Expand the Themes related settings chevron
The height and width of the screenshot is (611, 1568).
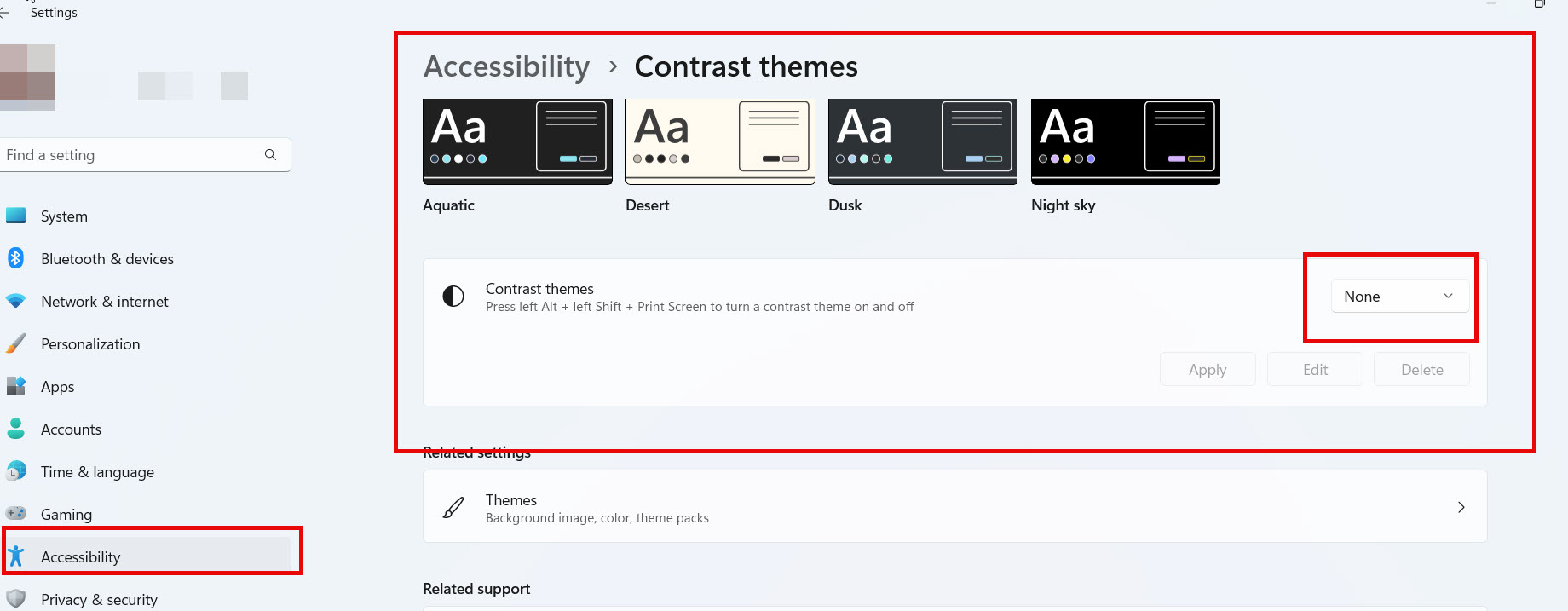coord(1461,508)
